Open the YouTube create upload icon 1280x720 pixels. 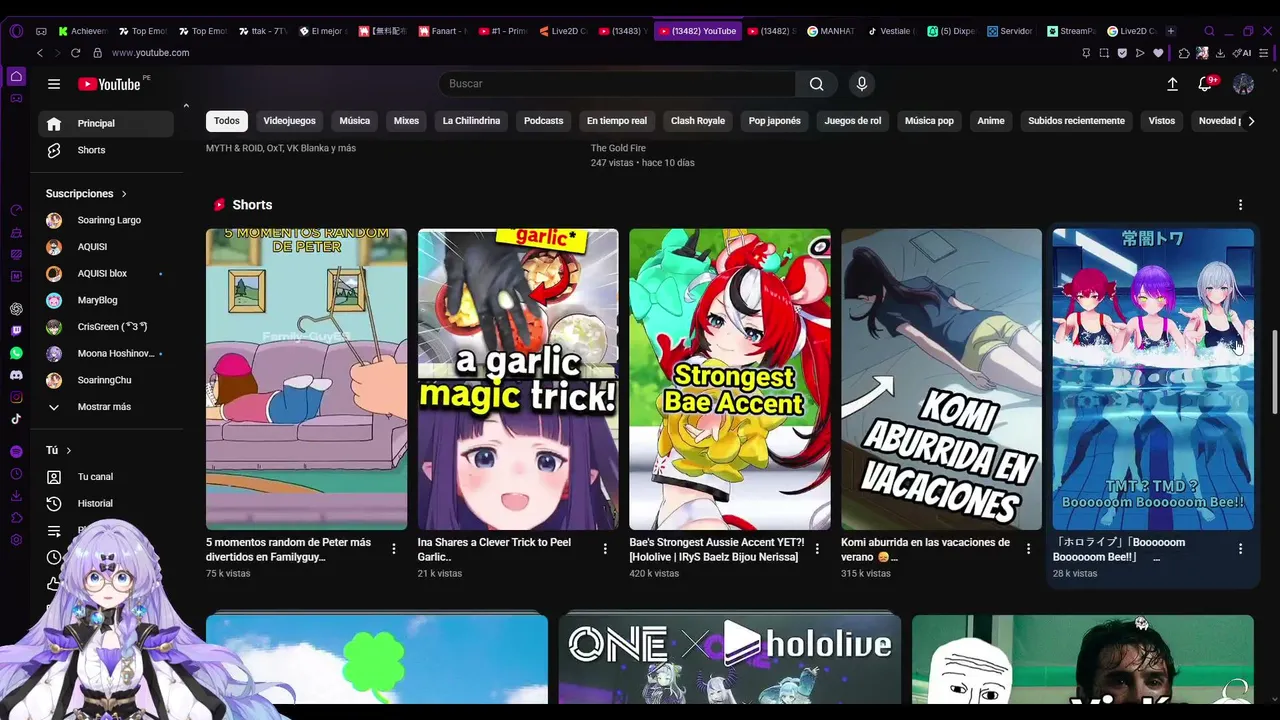(x=1172, y=84)
